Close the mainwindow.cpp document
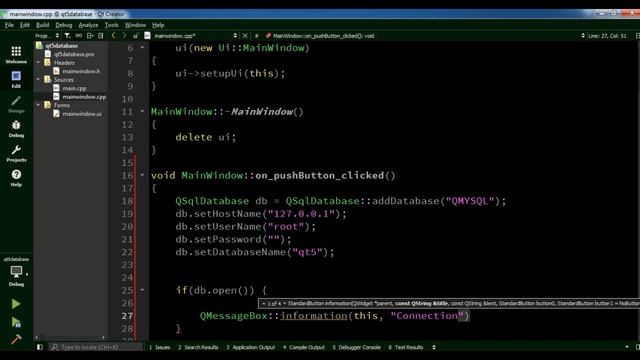640x360 pixels. coord(245,36)
